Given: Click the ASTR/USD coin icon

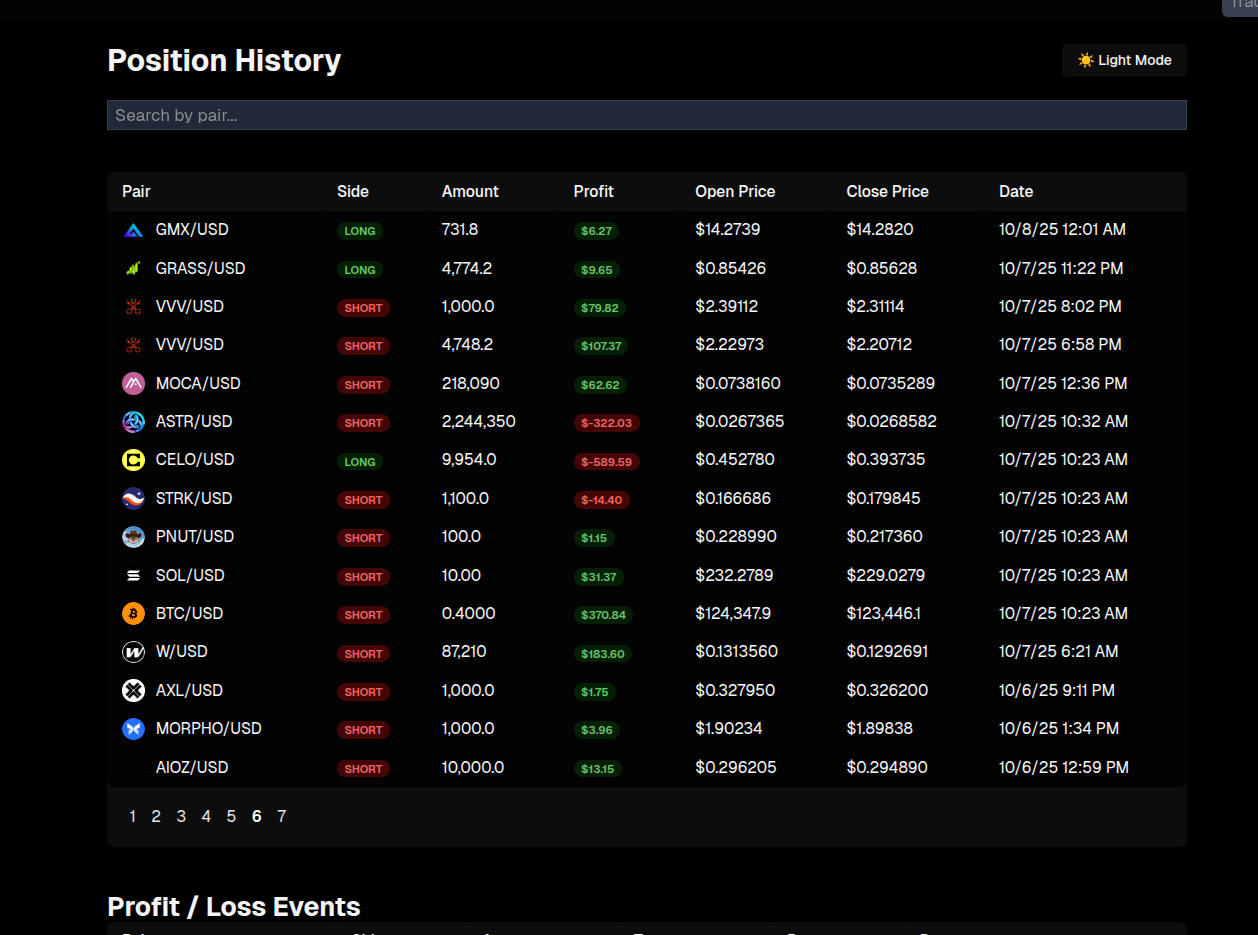Looking at the screenshot, I should (133, 421).
